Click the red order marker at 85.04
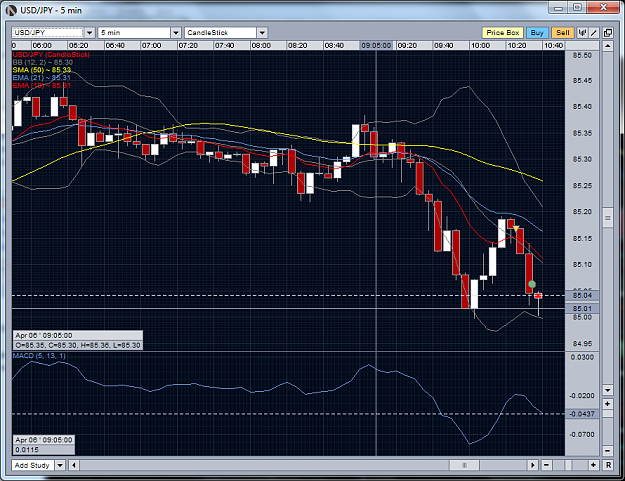 [538, 295]
